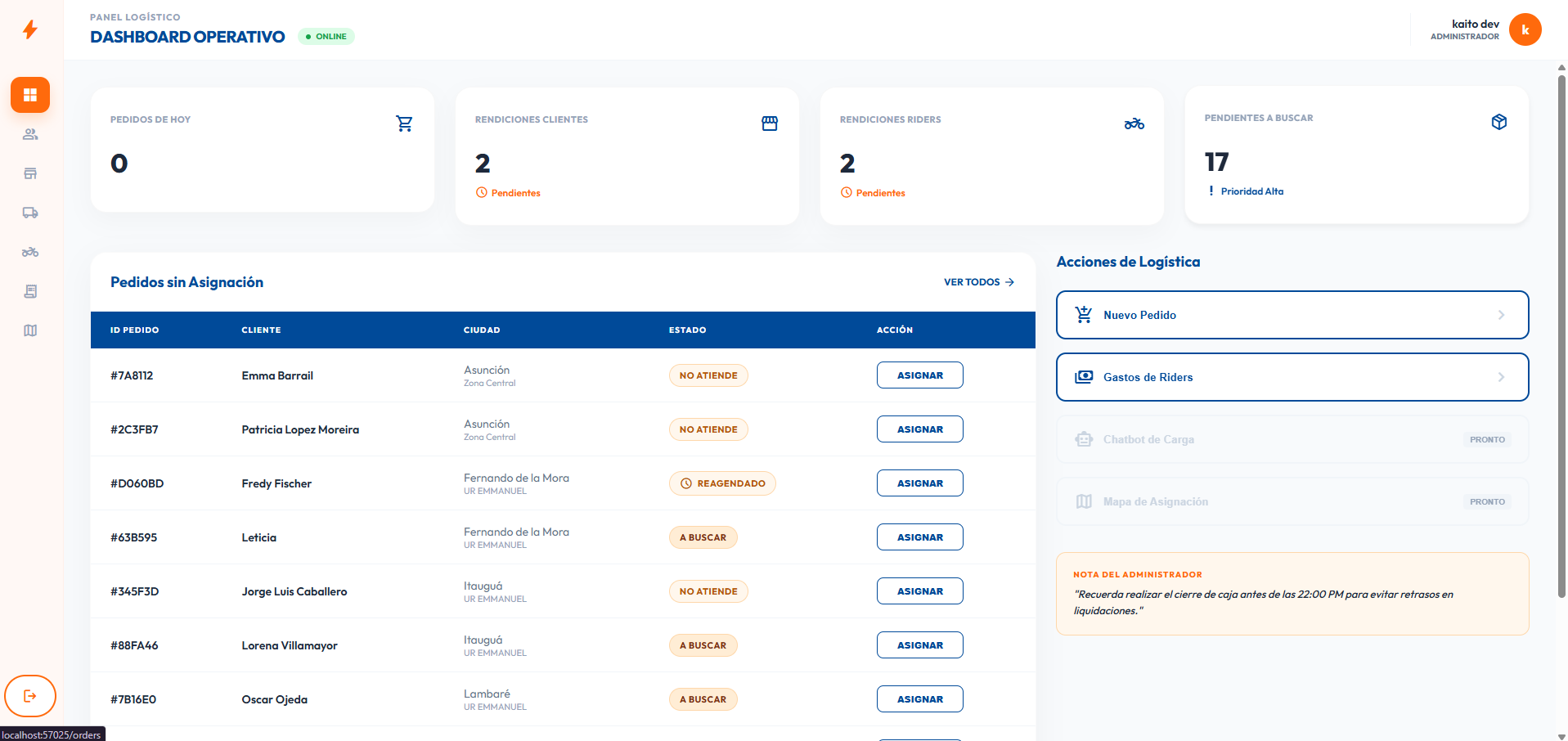Select the dashboard grid icon in sidebar
Screen dimensions: 1568x741
(30, 95)
